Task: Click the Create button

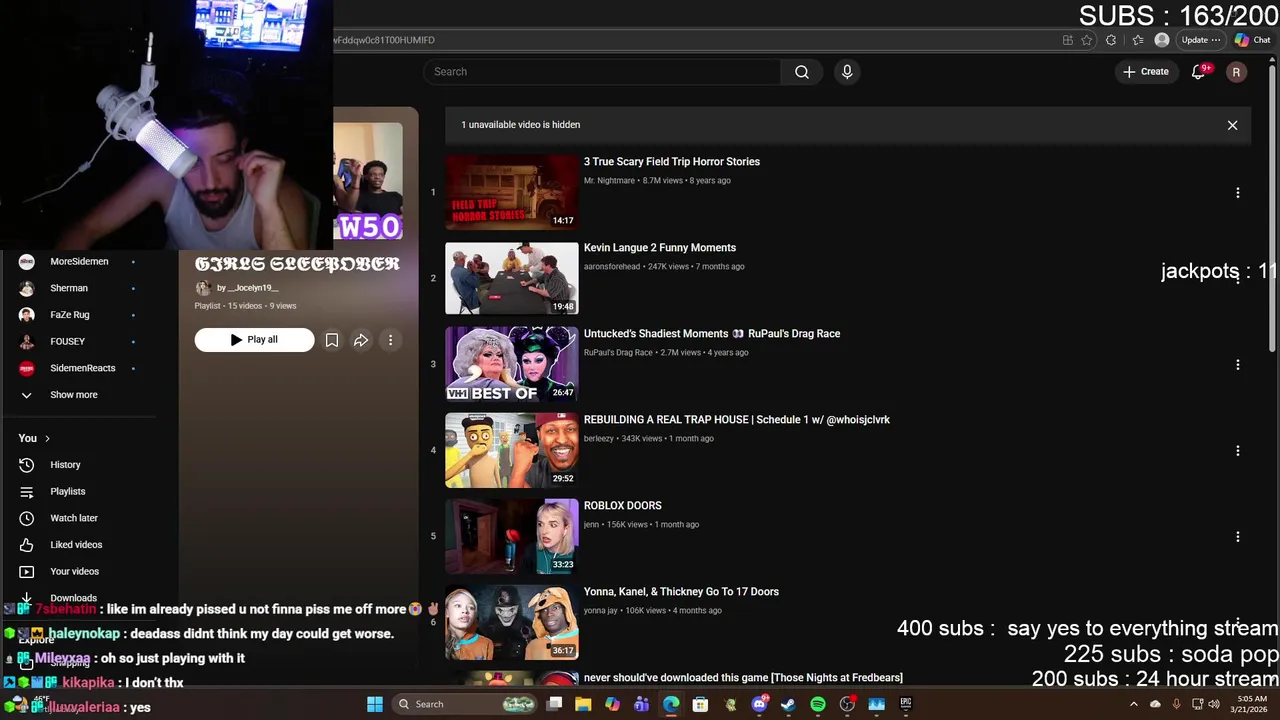Action: tap(1146, 72)
